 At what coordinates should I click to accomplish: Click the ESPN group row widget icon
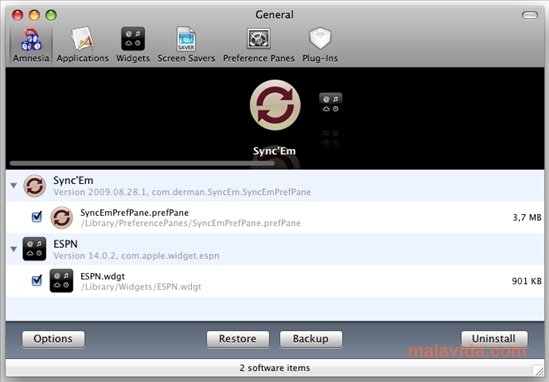click(34, 249)
